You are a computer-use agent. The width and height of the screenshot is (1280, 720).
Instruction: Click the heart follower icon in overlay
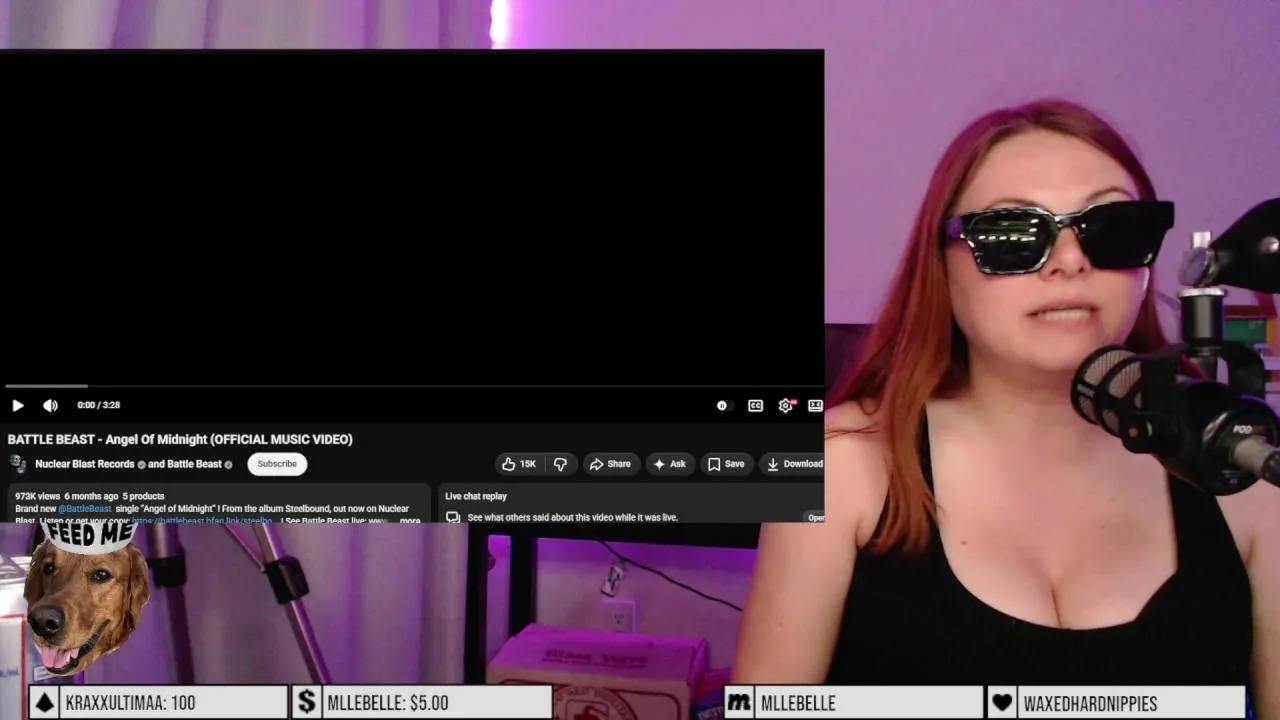pos(1002,703)
